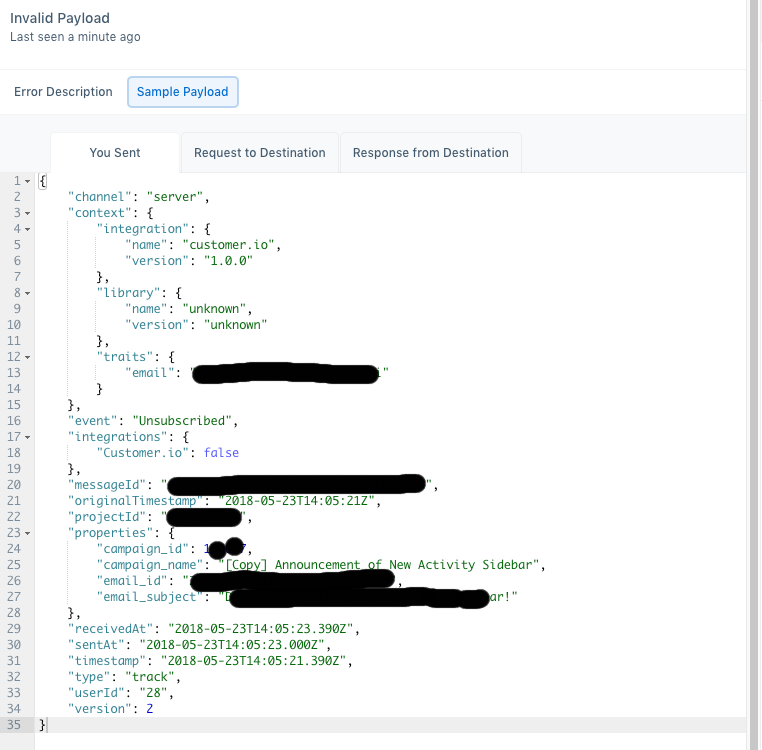Click the originalTimestamp value "2018-05-23T14:05:21Z"

(x=296, y=501)
